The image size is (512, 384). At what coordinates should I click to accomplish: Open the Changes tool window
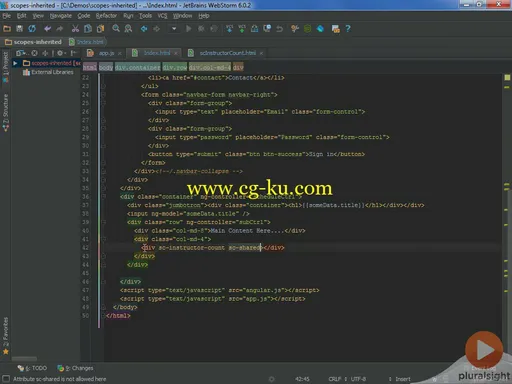click(x=75, y=368)
